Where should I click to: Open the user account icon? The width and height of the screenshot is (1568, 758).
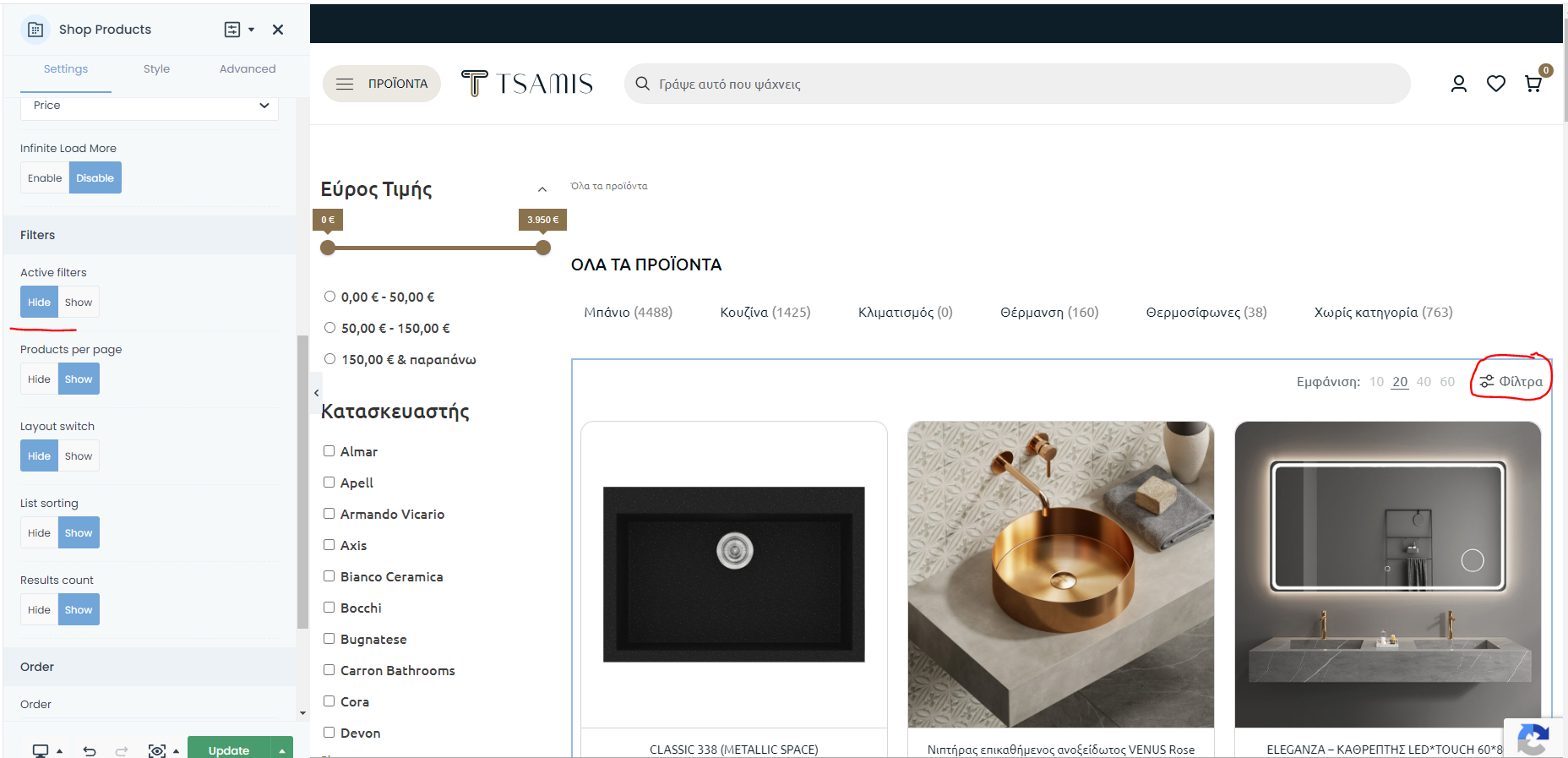click(x=1458, y=84)
